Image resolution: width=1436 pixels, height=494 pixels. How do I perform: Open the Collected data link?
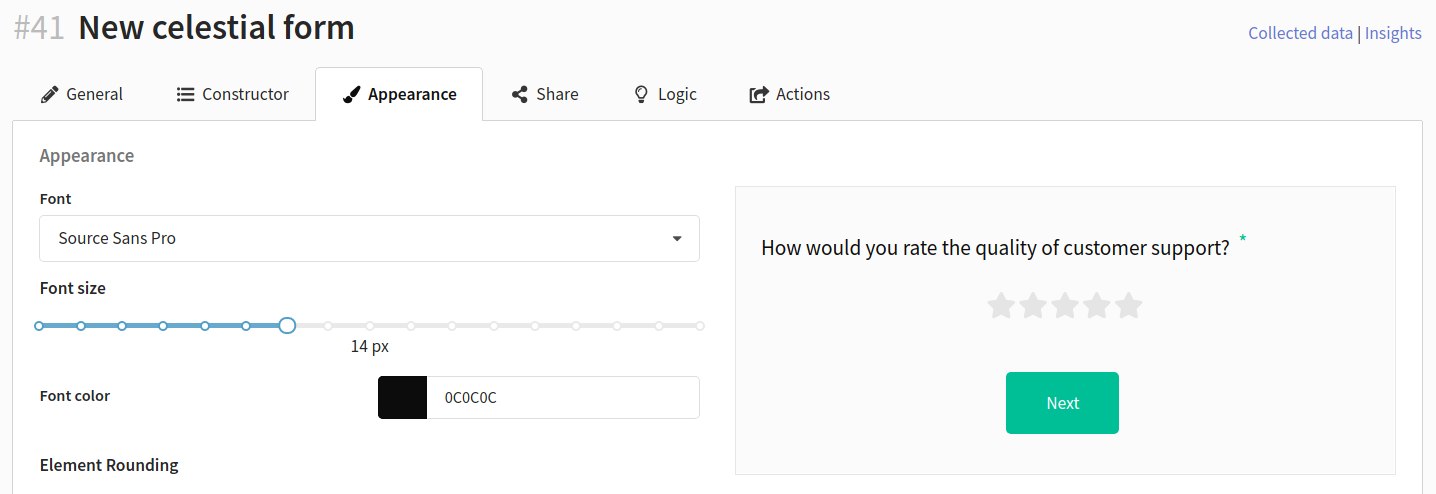point(1300,33)
